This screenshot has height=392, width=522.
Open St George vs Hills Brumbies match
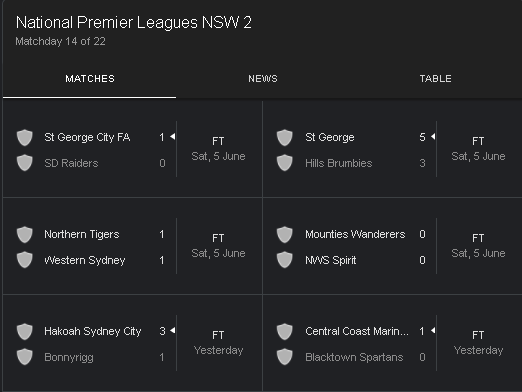(392, 149)
